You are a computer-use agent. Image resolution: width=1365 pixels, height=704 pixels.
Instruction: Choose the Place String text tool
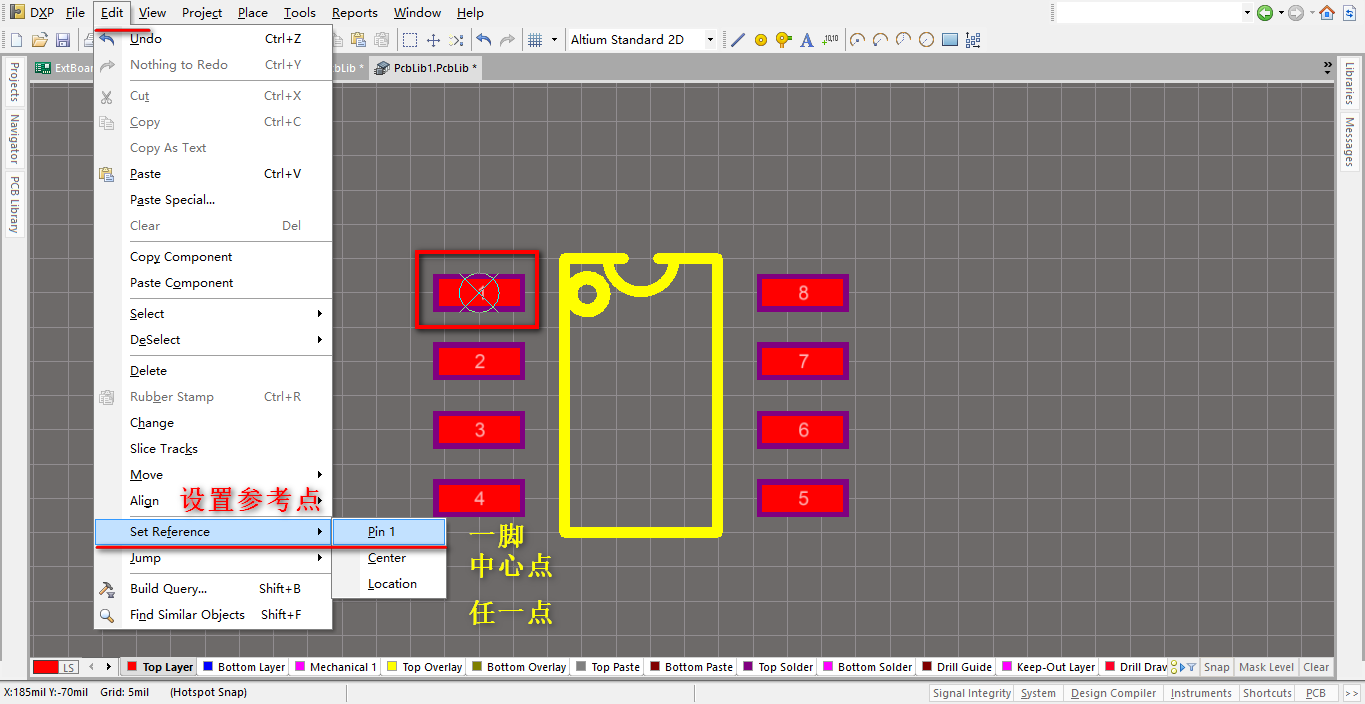click(807, 40)
